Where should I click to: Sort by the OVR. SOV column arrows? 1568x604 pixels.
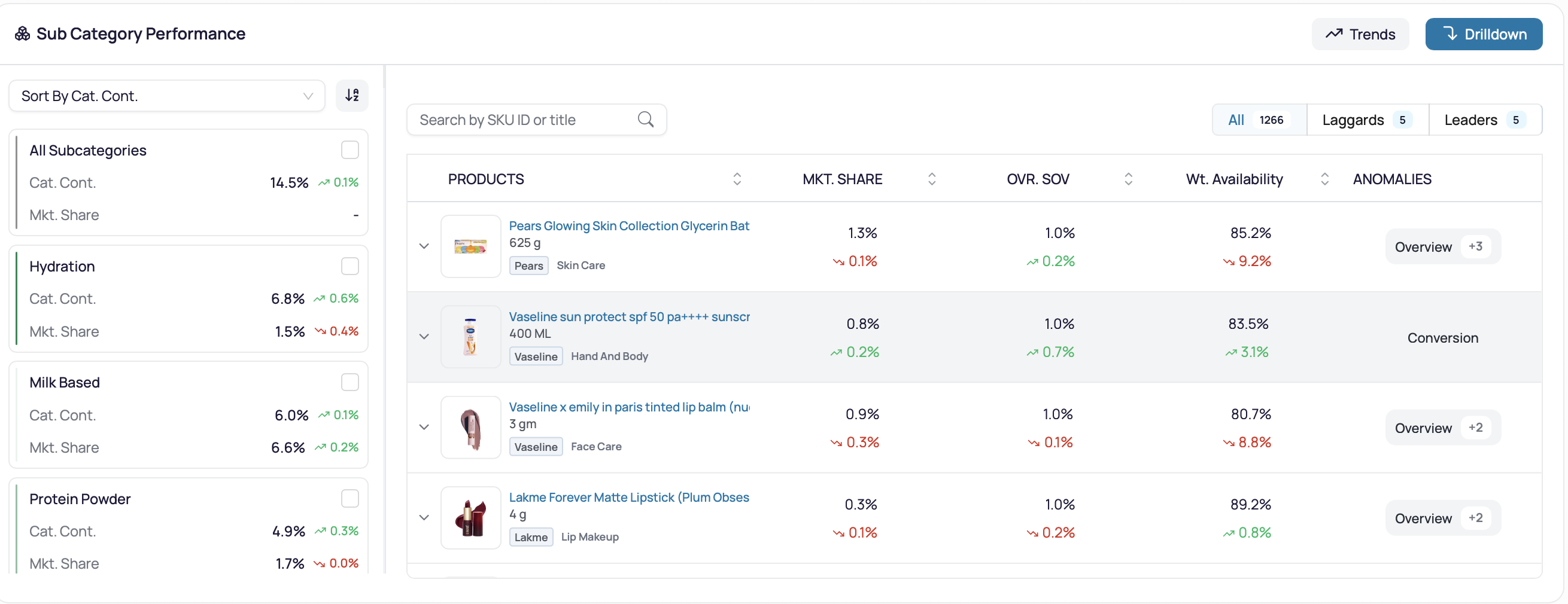pos(1128,179)
